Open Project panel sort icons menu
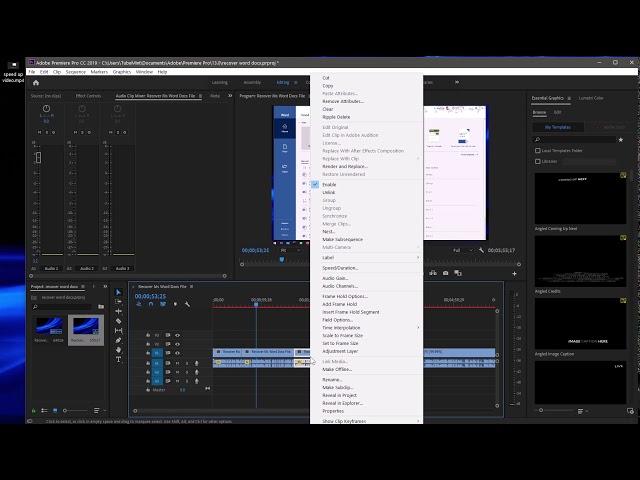Screen dimensions: 640x480 [97, 410]
